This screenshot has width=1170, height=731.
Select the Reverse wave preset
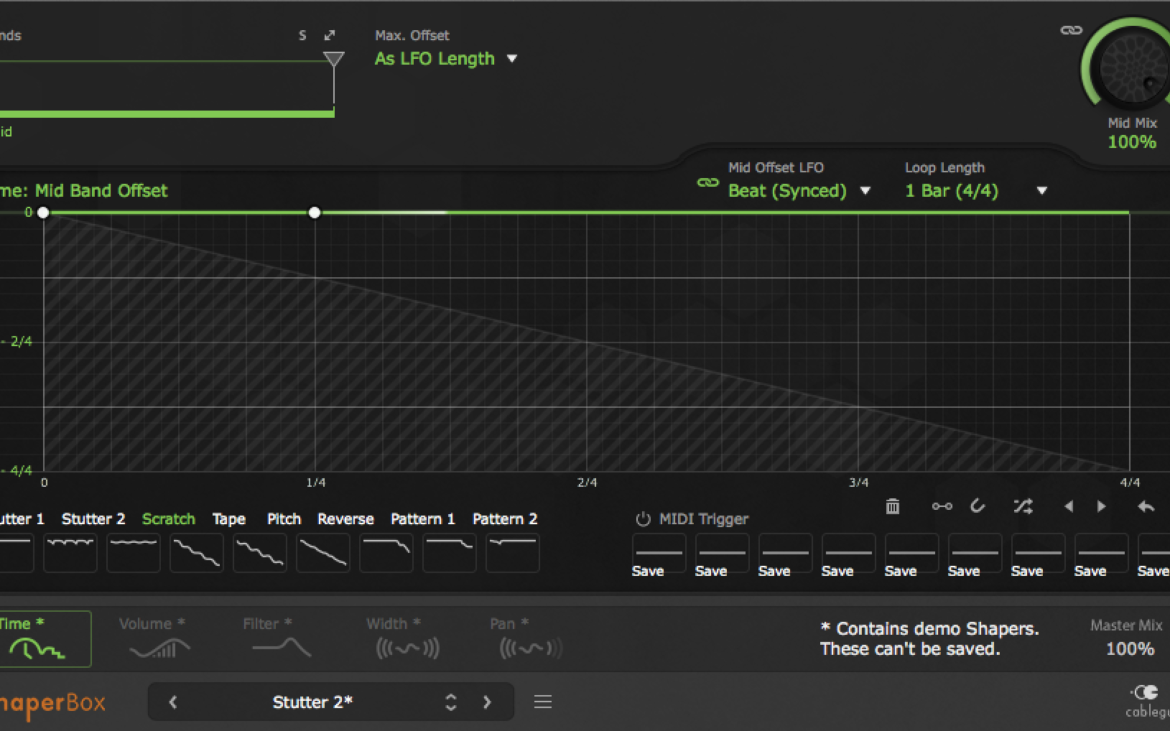tap(323, 553)
